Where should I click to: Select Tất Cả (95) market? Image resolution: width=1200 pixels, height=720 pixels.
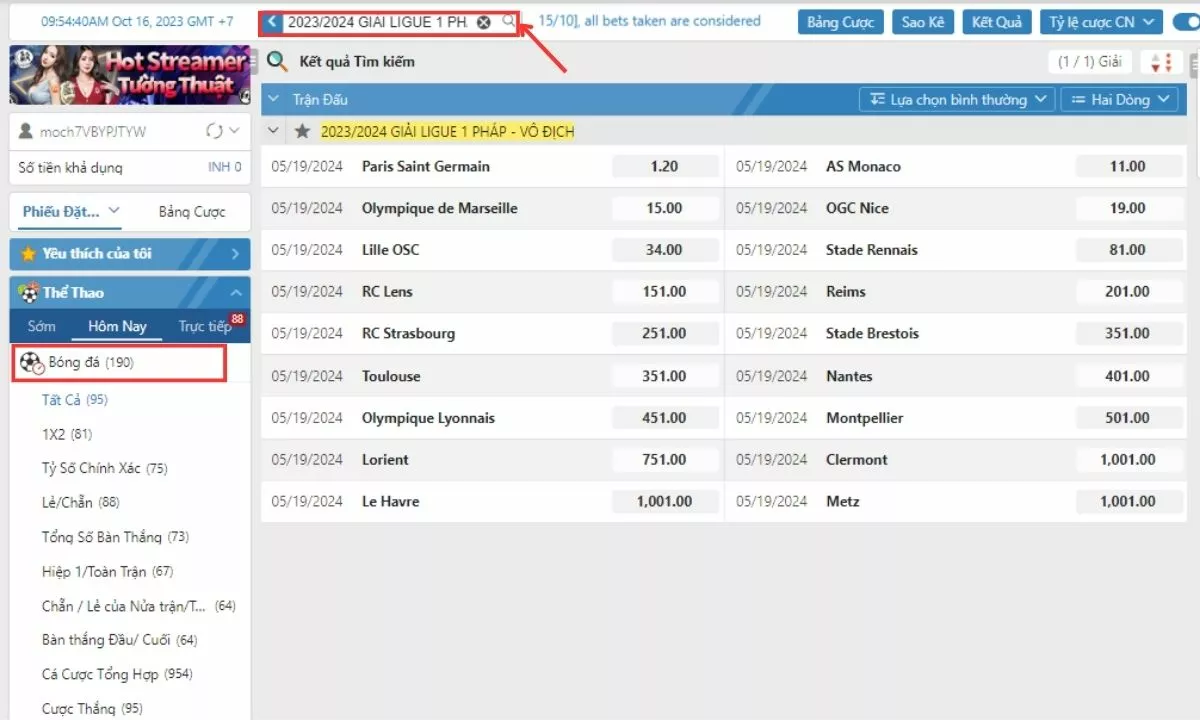[x=75, y=400]
